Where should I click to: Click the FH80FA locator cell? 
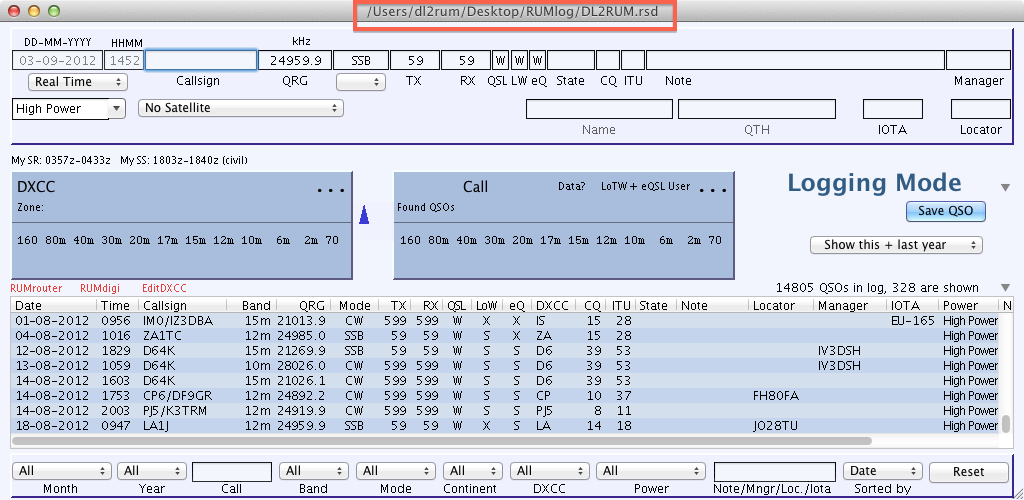tap(775, 396)
